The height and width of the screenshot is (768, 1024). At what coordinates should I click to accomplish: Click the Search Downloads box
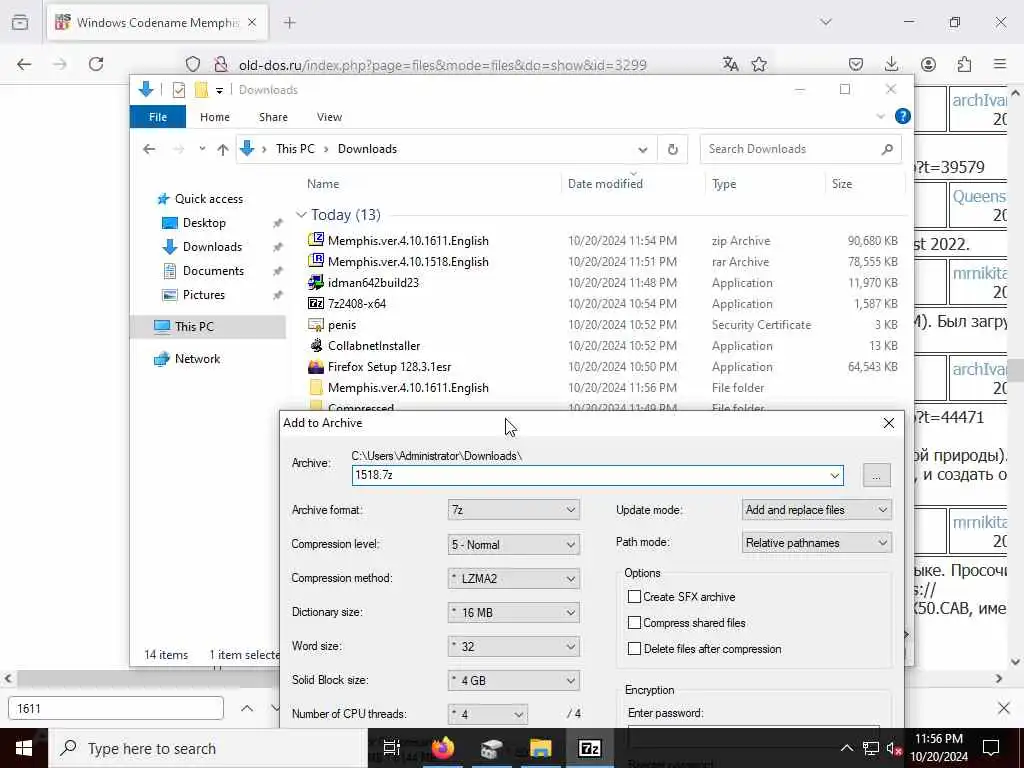coord(801,149)
